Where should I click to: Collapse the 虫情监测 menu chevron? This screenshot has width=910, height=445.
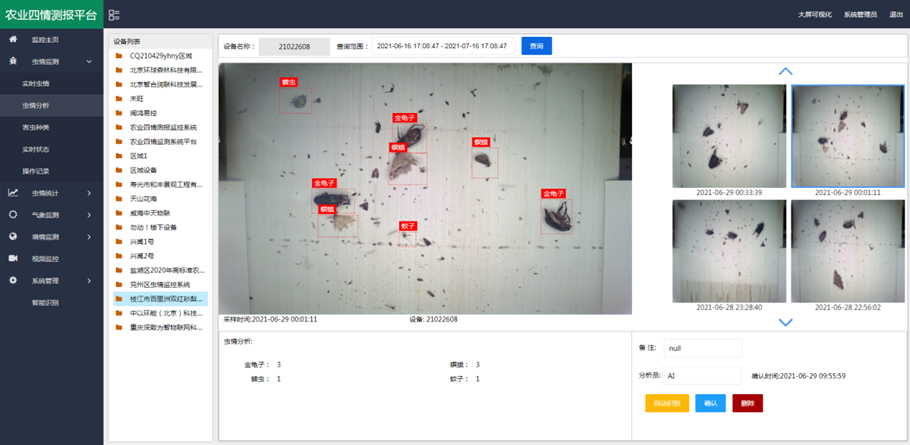coord(89,62)
